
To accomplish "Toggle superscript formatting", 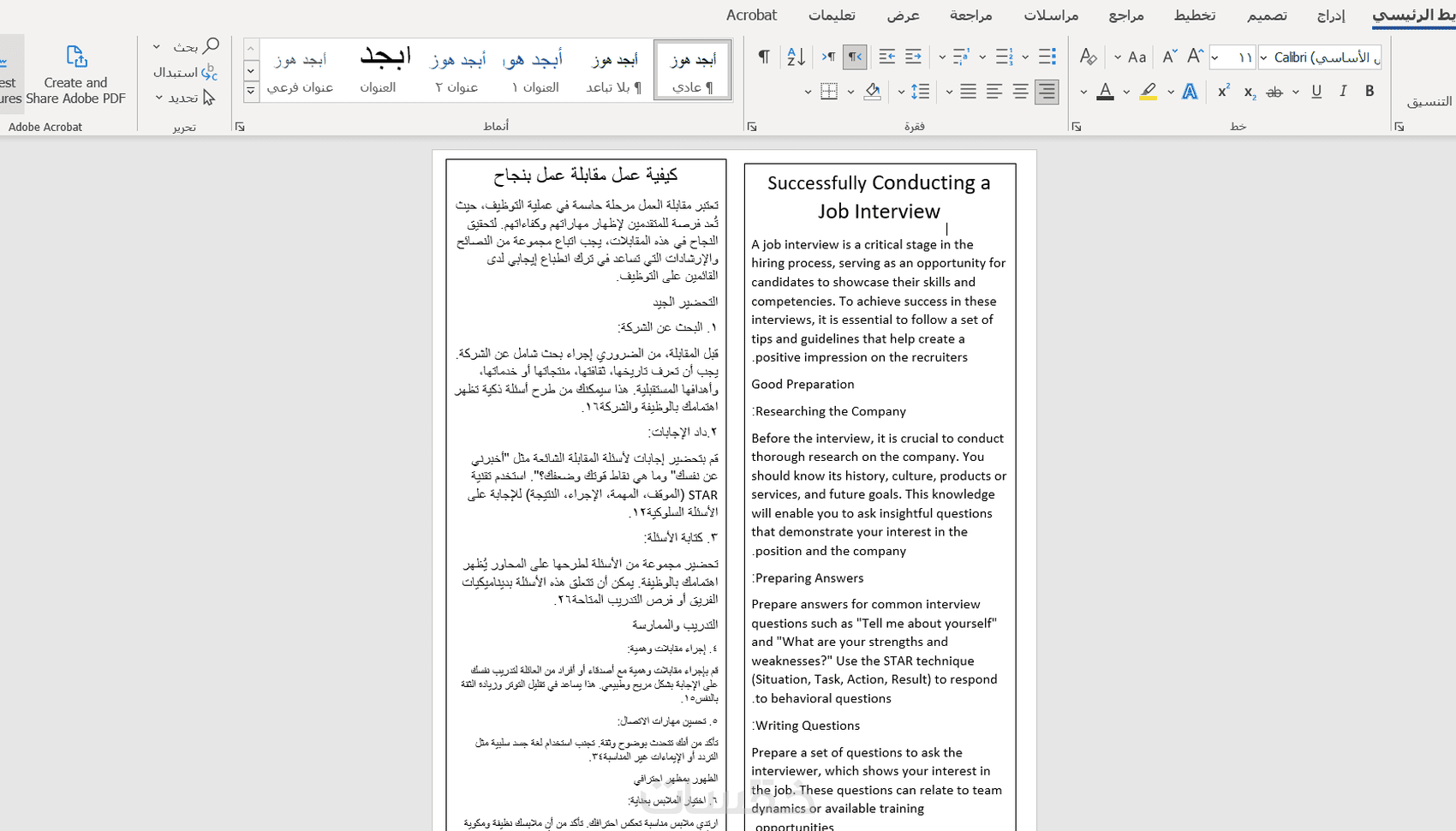I will click(1223, 92).
